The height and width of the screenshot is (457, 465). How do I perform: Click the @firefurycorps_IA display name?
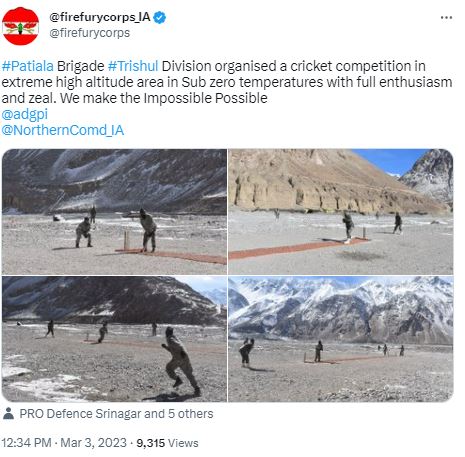point(100,17)
